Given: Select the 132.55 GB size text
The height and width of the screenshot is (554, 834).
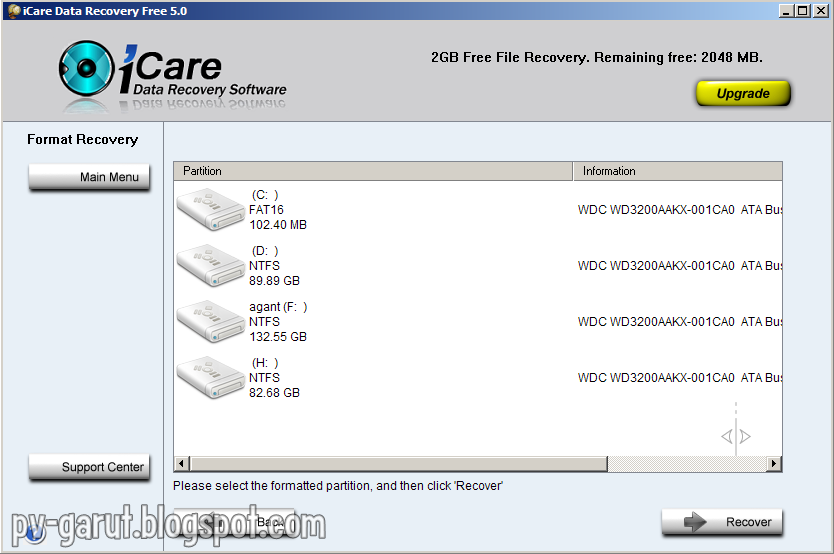Looking at the screenshot, I should [x=278, y=337].
